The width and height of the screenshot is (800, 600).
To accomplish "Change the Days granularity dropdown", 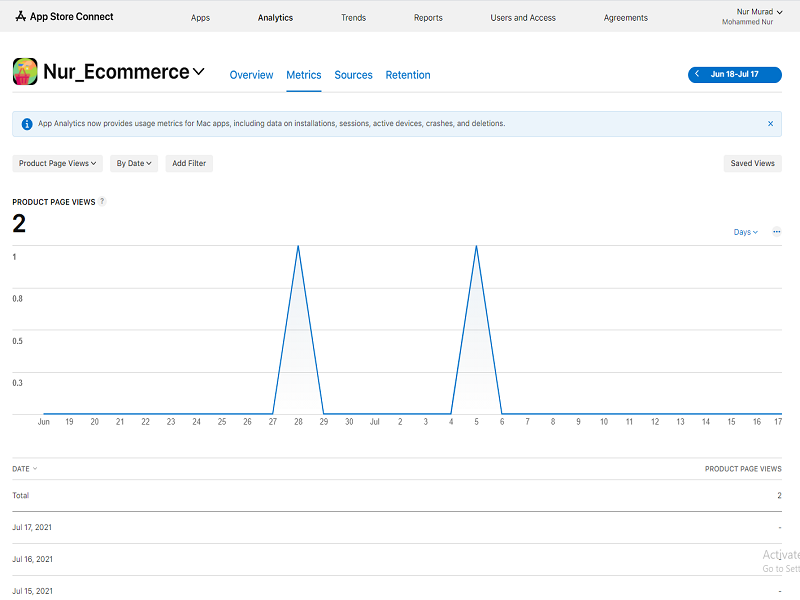I will click(x=745, y=232).
